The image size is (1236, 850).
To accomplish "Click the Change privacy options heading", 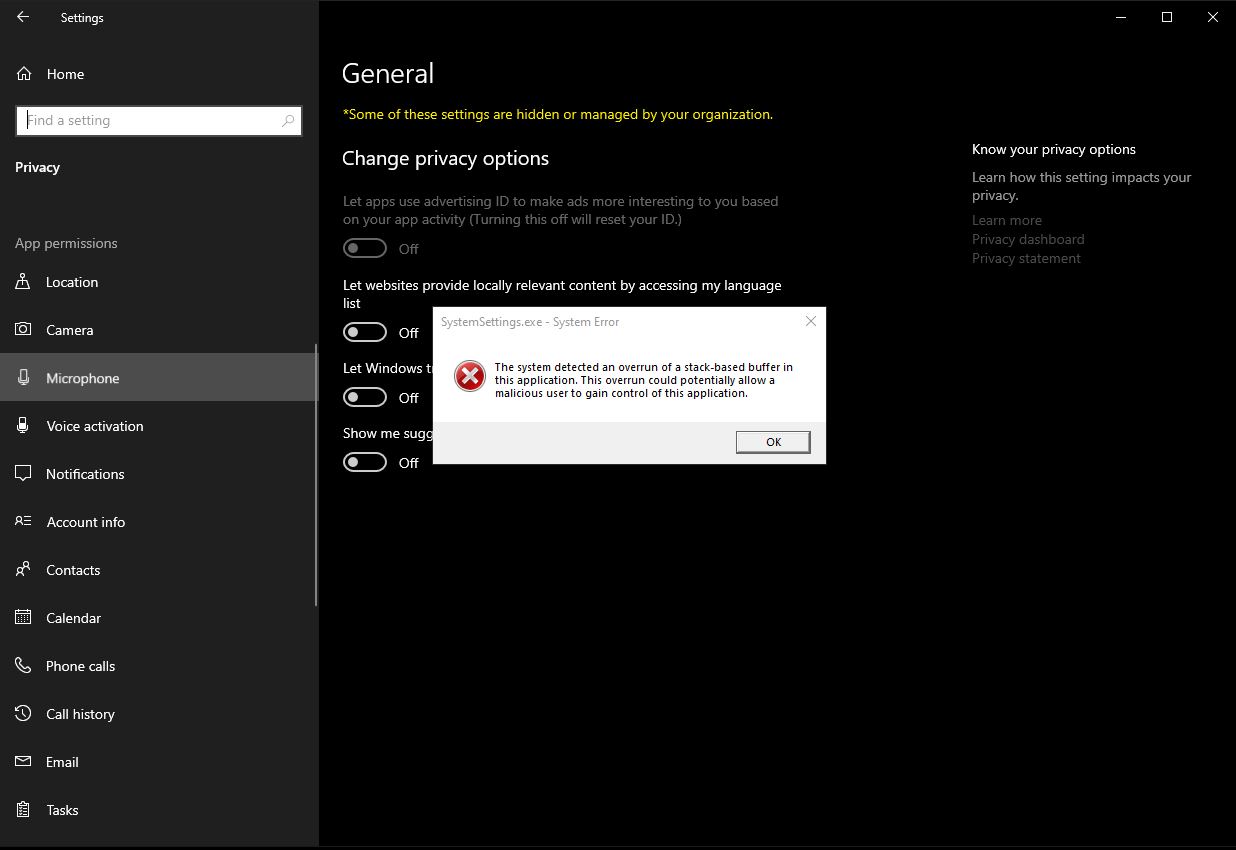I will 445,158.
